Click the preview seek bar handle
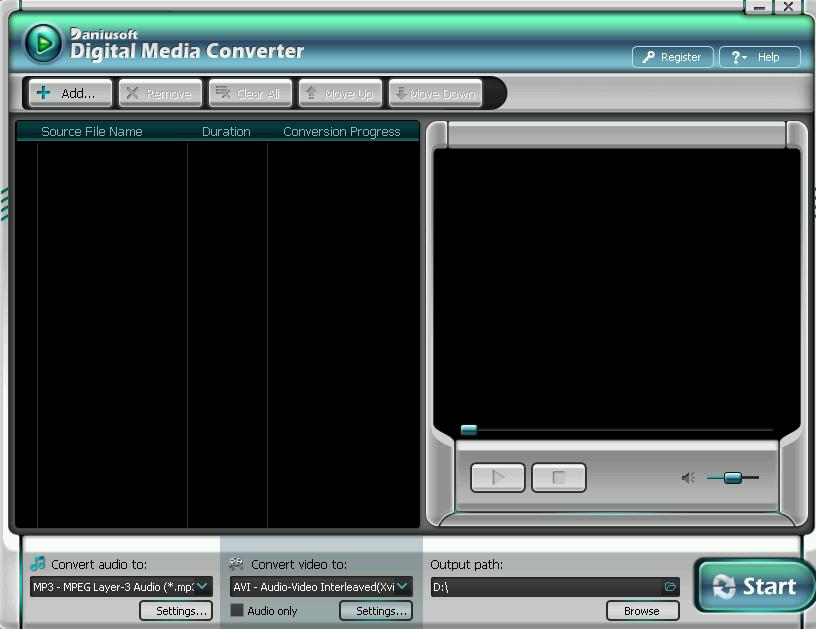 point(469,430)
